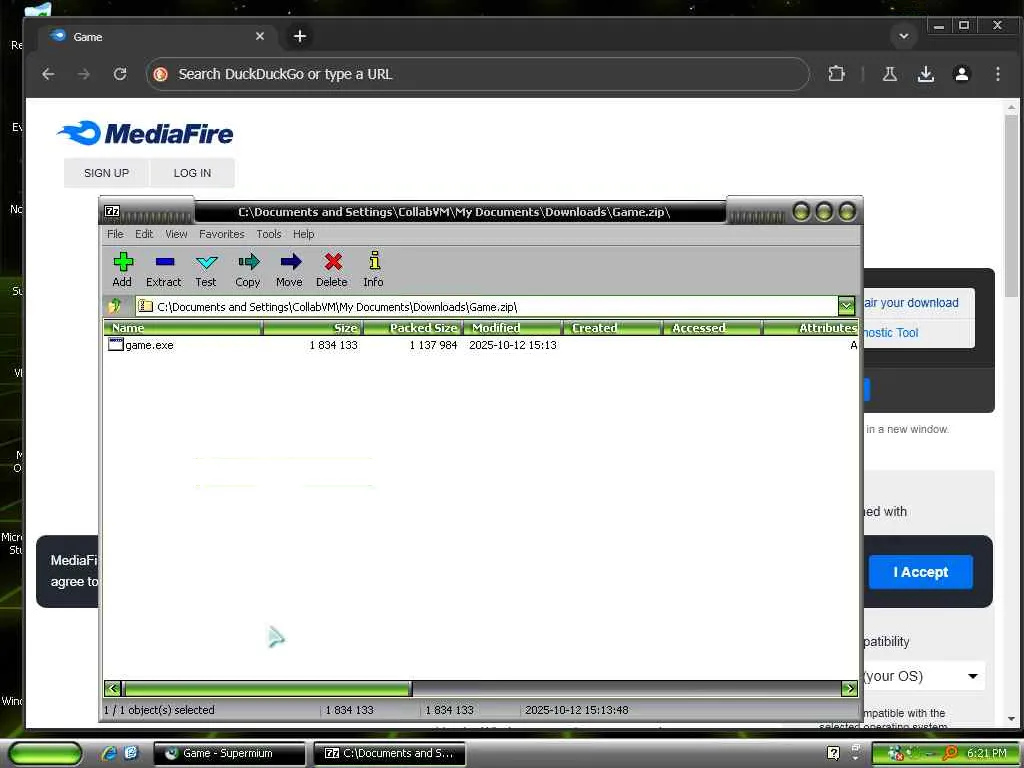This screenshot has width=1024, height=768.
Task: Open the Help menu in 7-Zip
Action: click(303, 234)
